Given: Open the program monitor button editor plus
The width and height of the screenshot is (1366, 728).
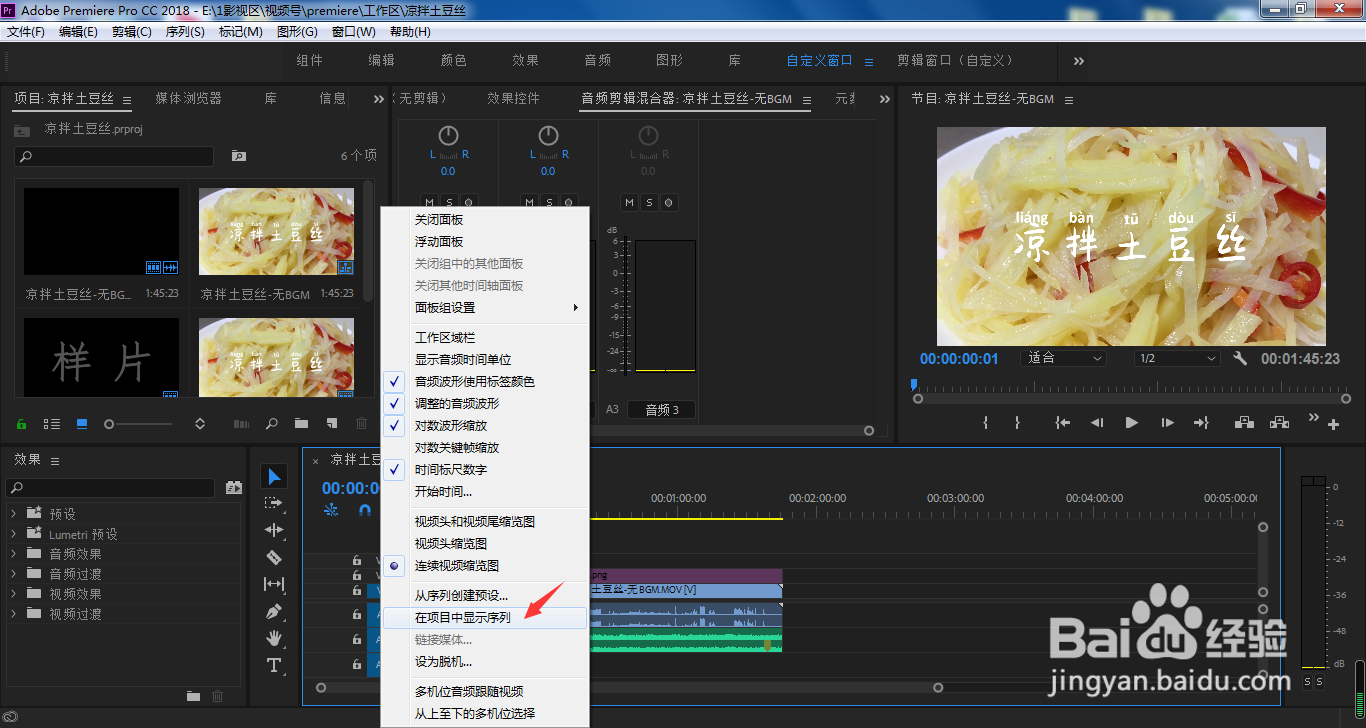Looking at the screenshot, I should click(1333, 425).
